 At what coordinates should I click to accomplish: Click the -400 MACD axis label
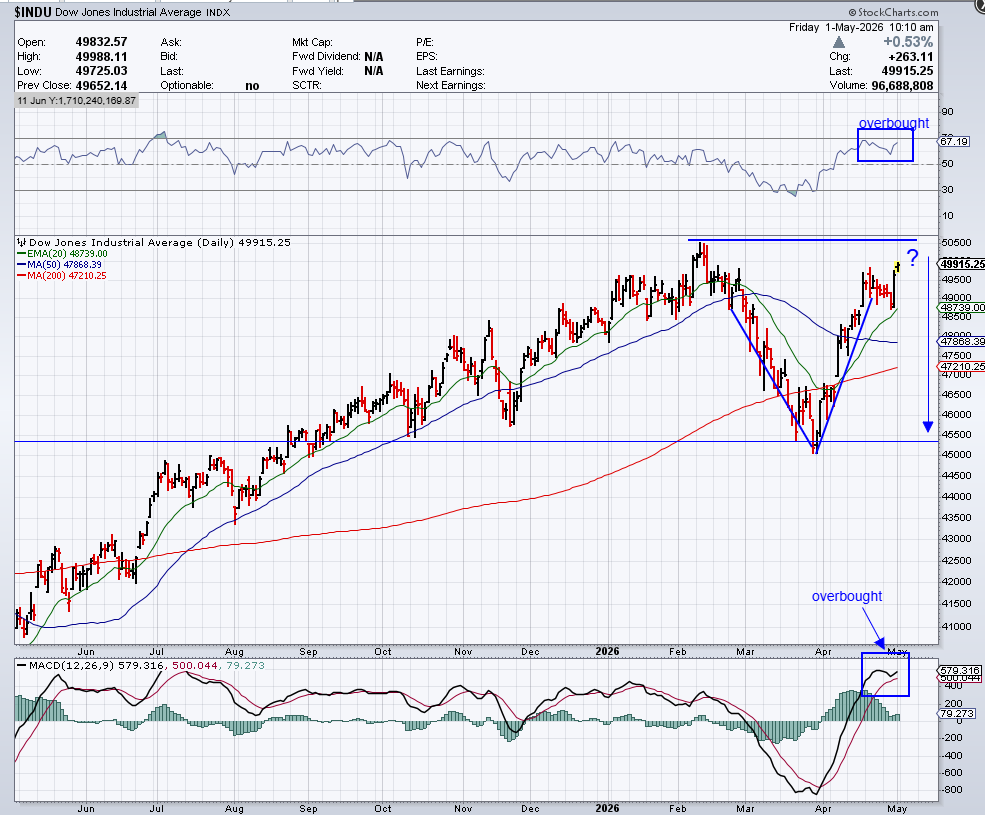tap(952, 755)
